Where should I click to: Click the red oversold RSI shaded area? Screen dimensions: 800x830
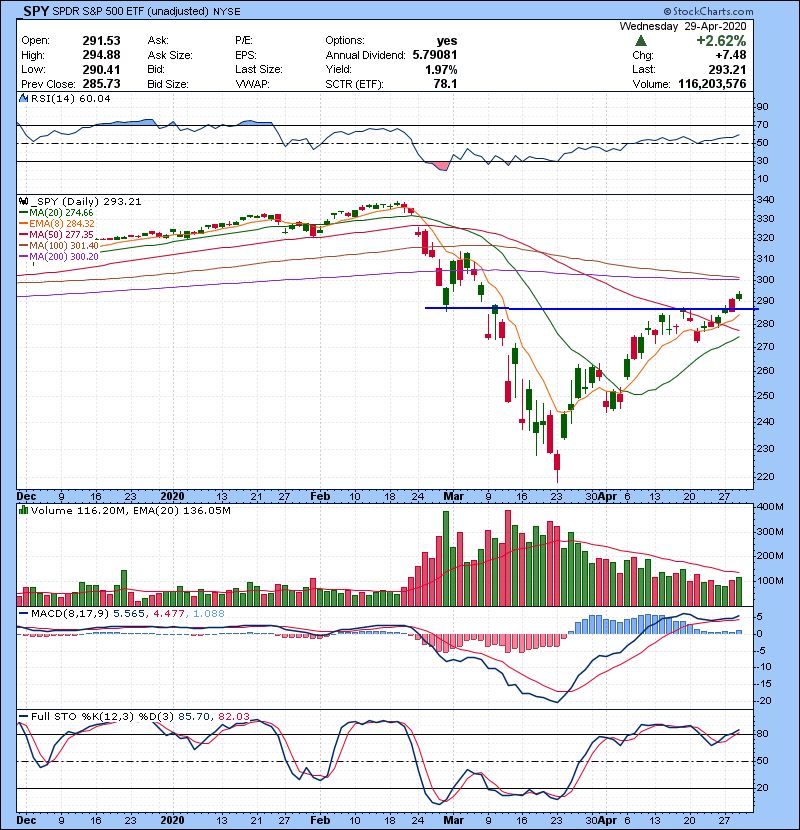point(441,166)
